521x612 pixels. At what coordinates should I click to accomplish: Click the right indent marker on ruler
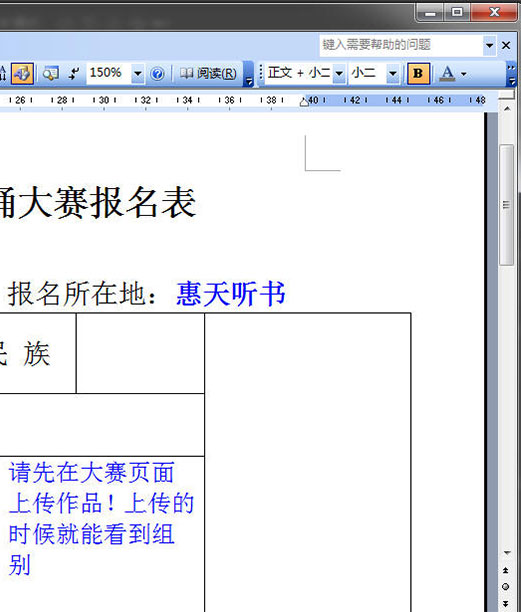(304, 103)
